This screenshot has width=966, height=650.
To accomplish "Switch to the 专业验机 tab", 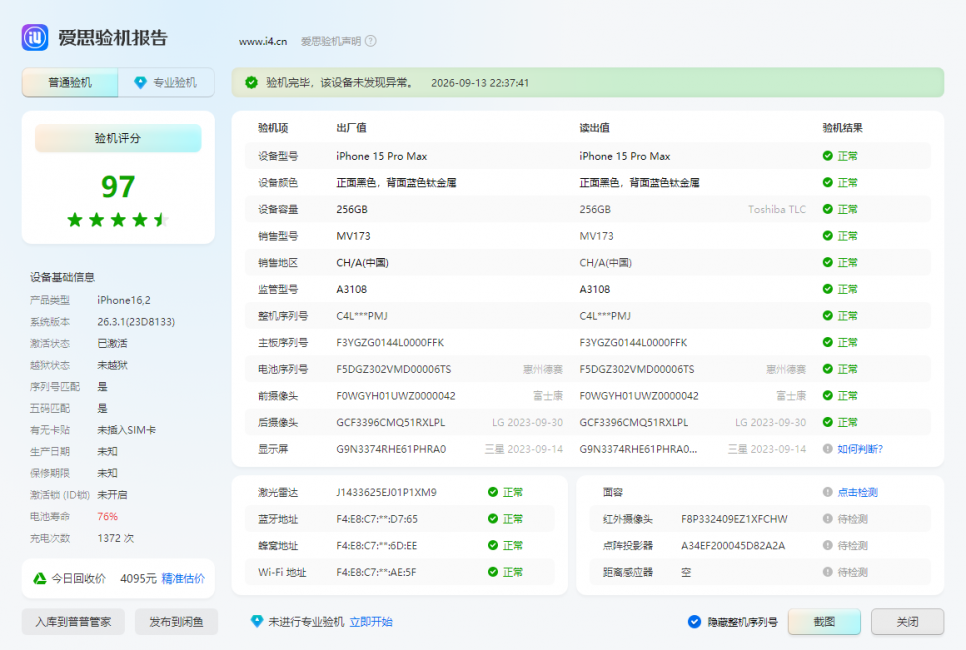I will click(x=166, y=83).
